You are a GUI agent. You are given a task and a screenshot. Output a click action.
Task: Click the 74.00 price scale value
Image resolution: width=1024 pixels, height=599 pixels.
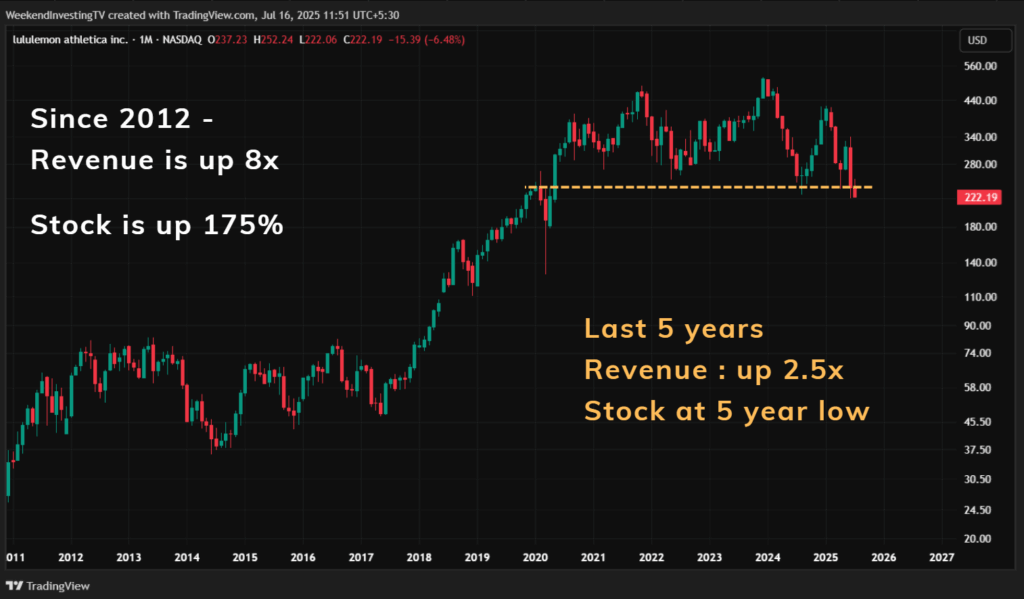(978, 353)
